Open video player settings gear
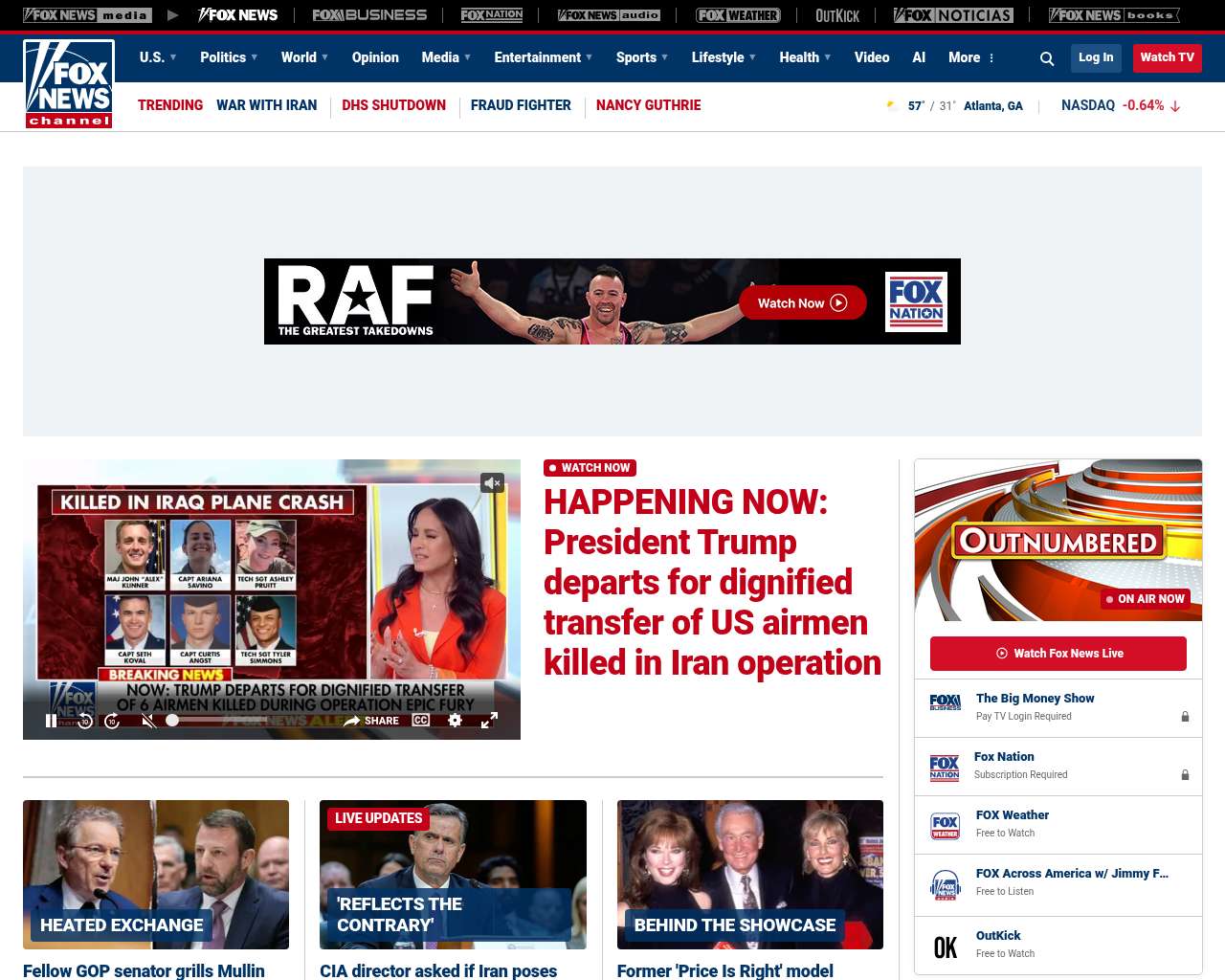Image resolution: width=1225 pixels, height=980 pixels. click(456, 721)
